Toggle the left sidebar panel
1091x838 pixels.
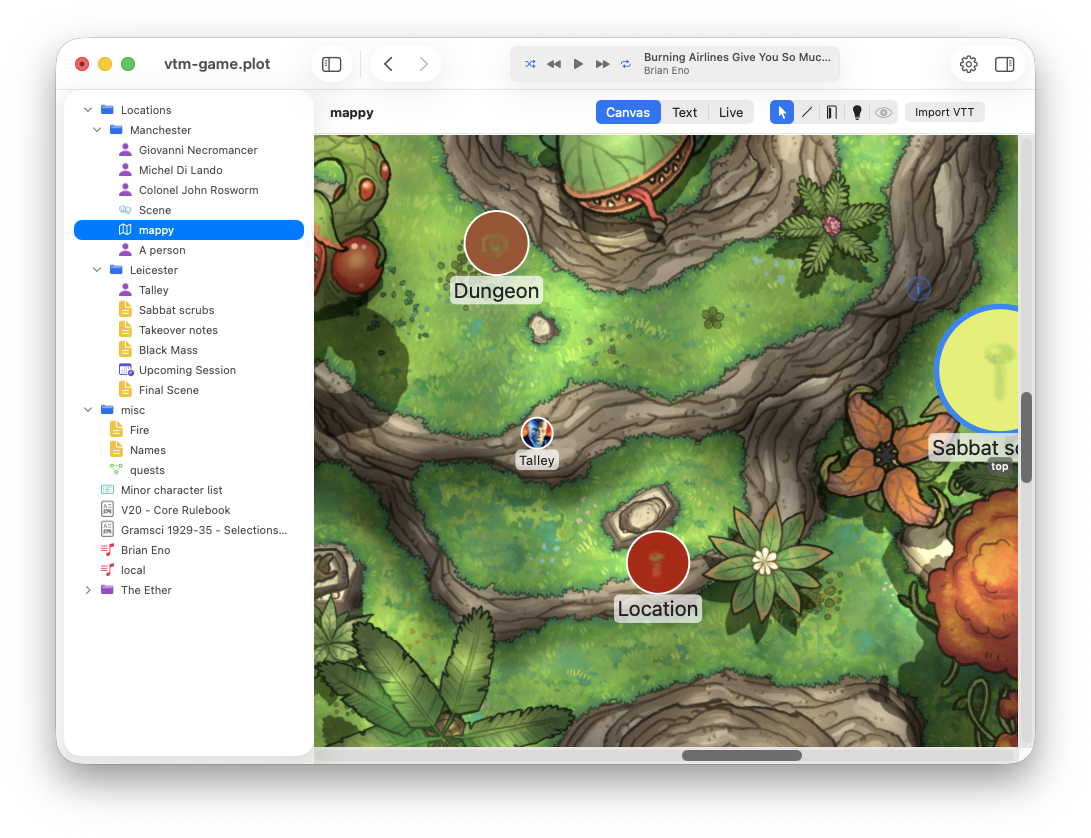pos(332,64)
